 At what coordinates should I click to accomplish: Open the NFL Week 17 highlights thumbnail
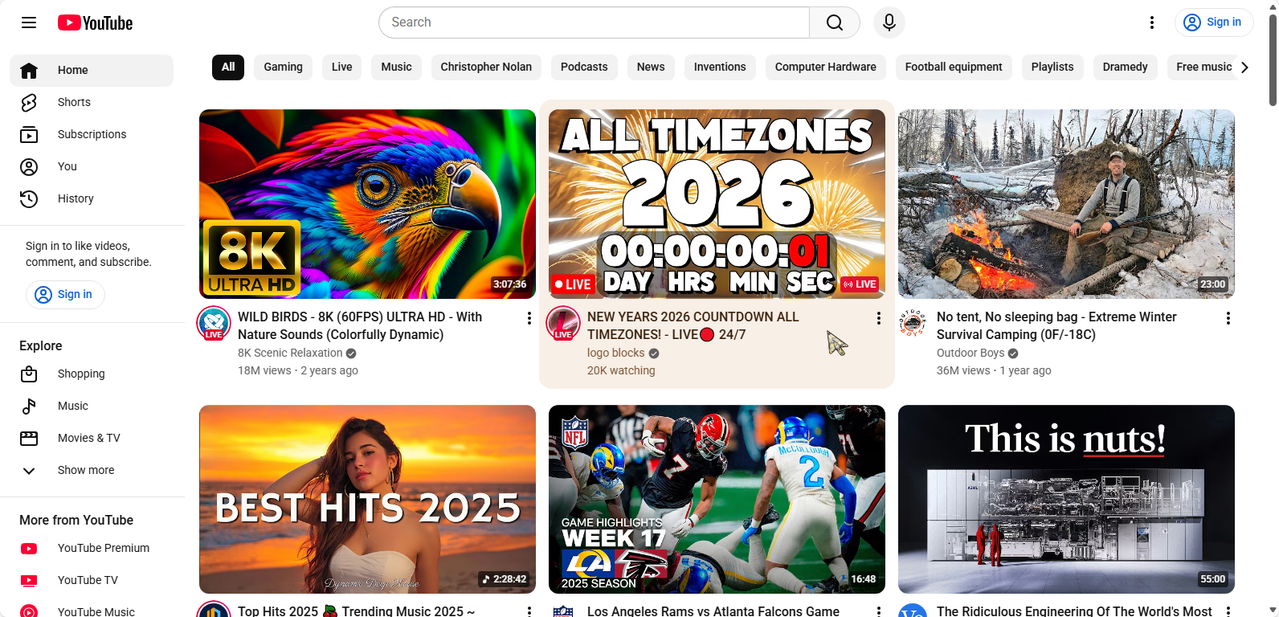(717, 499)
